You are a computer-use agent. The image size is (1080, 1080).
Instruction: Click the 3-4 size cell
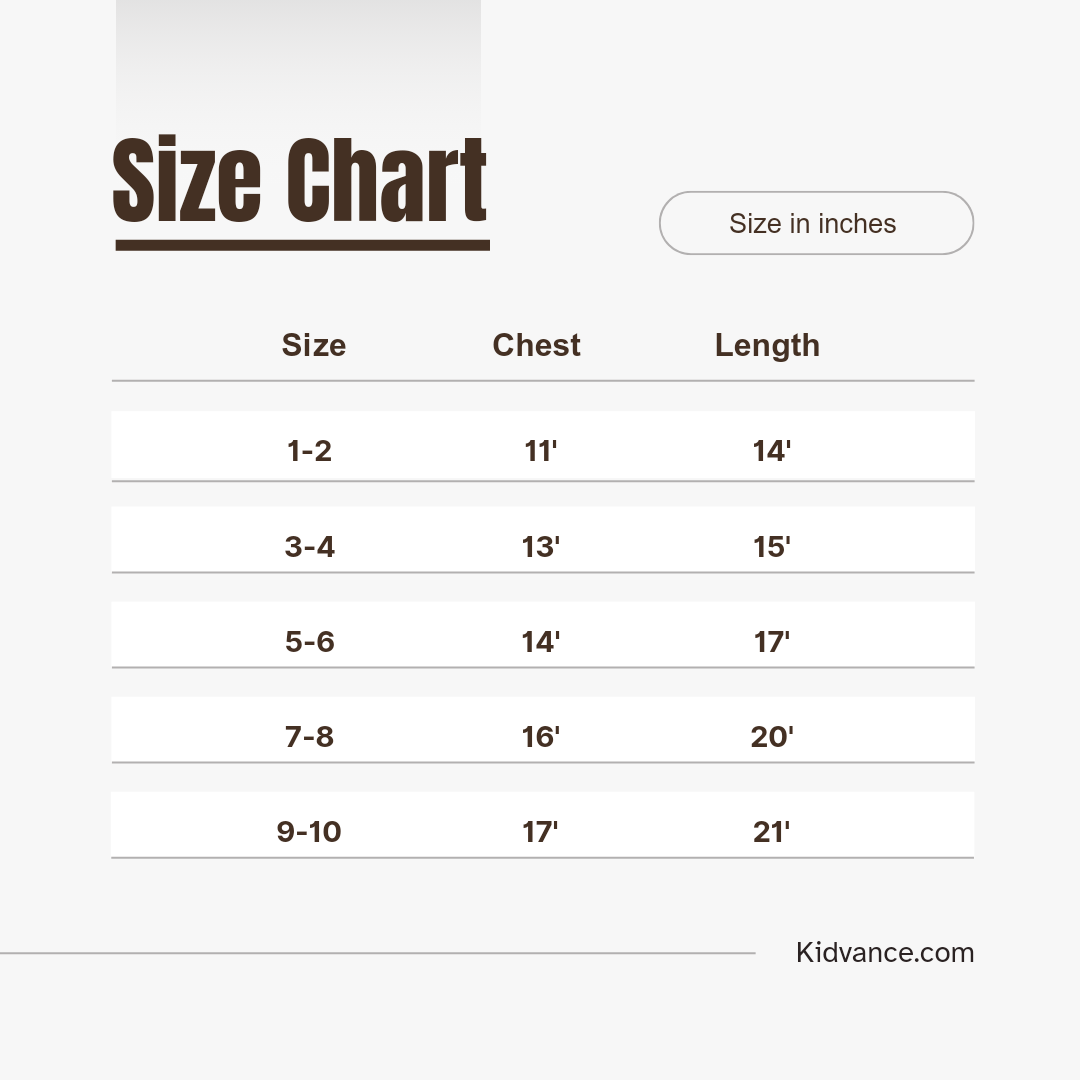309,547
